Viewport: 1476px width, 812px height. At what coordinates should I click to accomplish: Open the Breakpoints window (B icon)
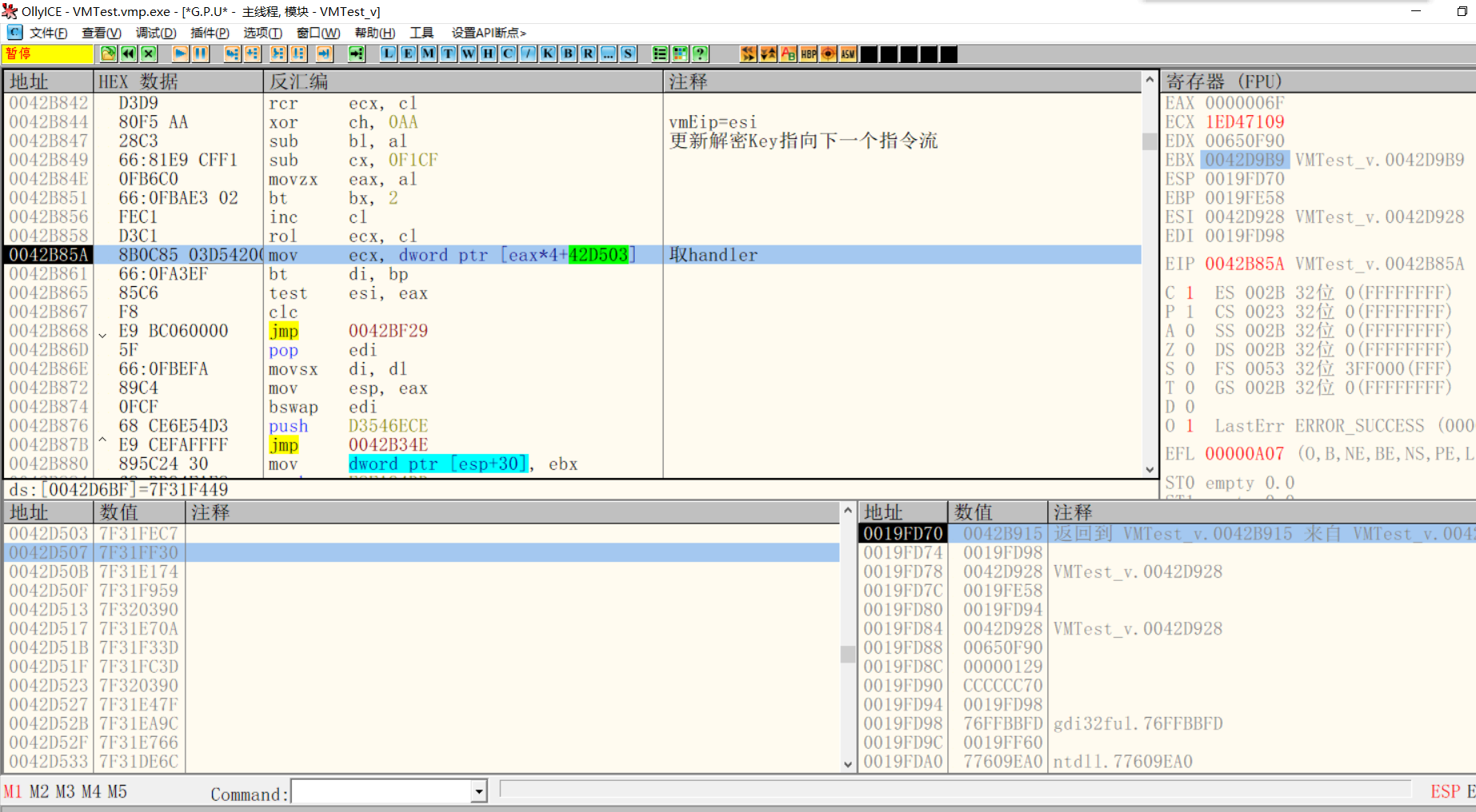[568, 54]
